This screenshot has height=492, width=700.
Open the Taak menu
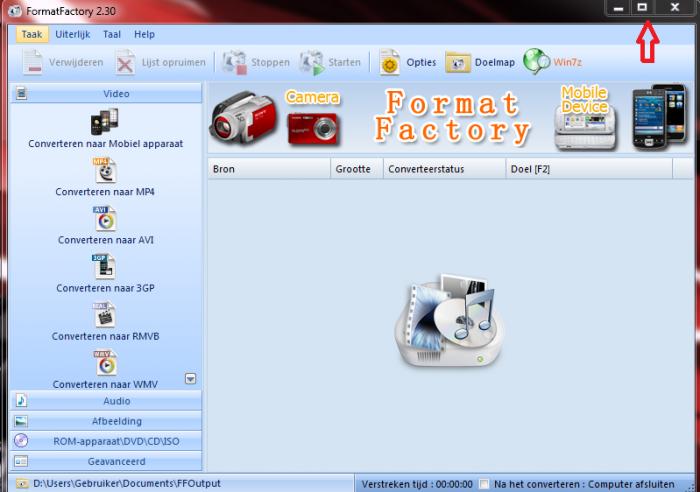[x=32, y=34]
